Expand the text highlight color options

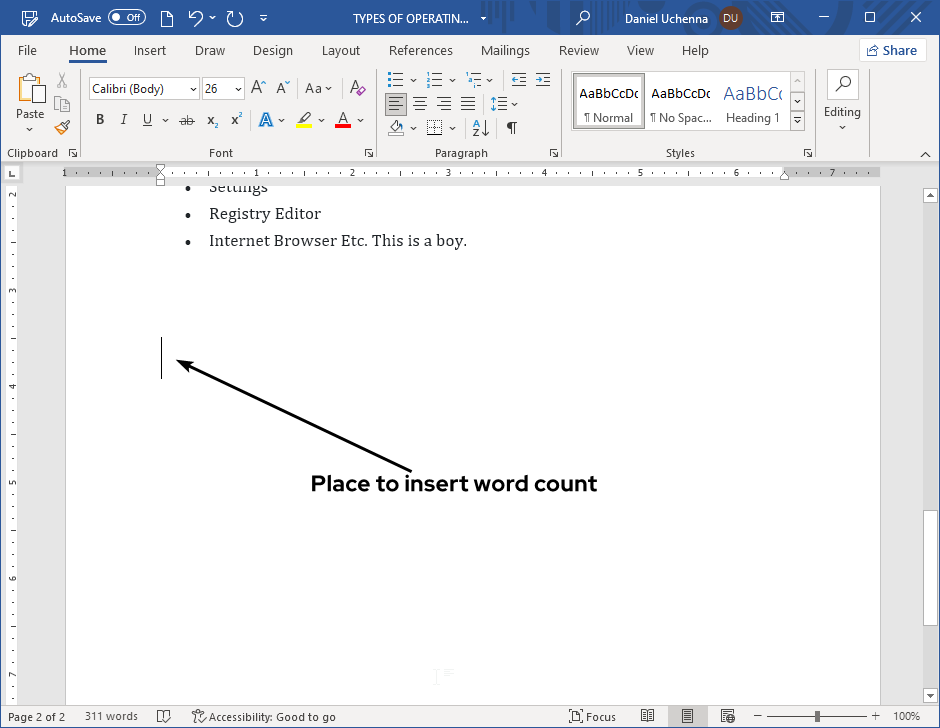point(320,119)
